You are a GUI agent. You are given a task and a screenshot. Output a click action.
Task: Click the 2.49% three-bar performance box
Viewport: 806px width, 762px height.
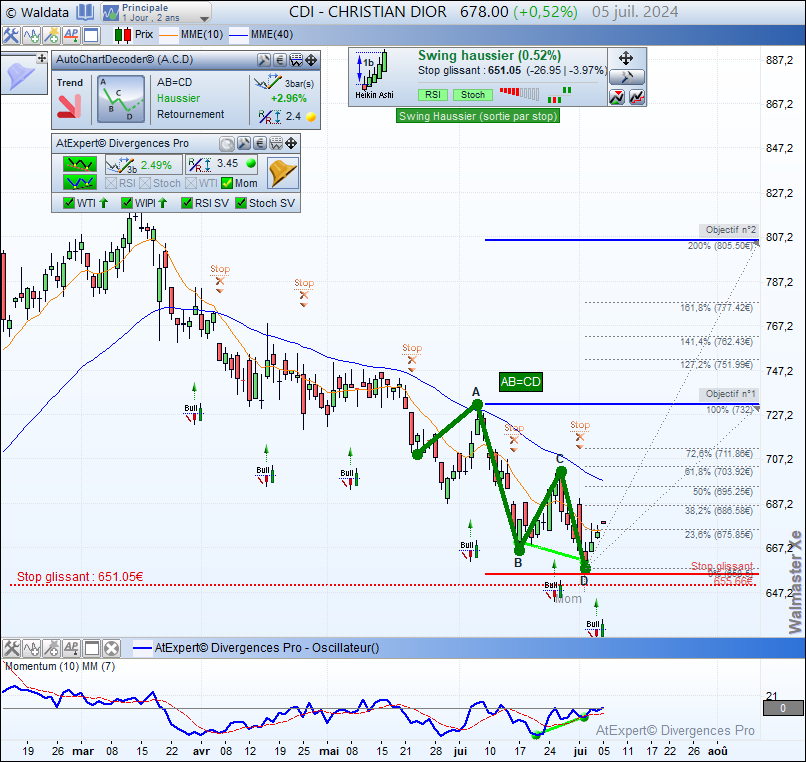point(143,165)
